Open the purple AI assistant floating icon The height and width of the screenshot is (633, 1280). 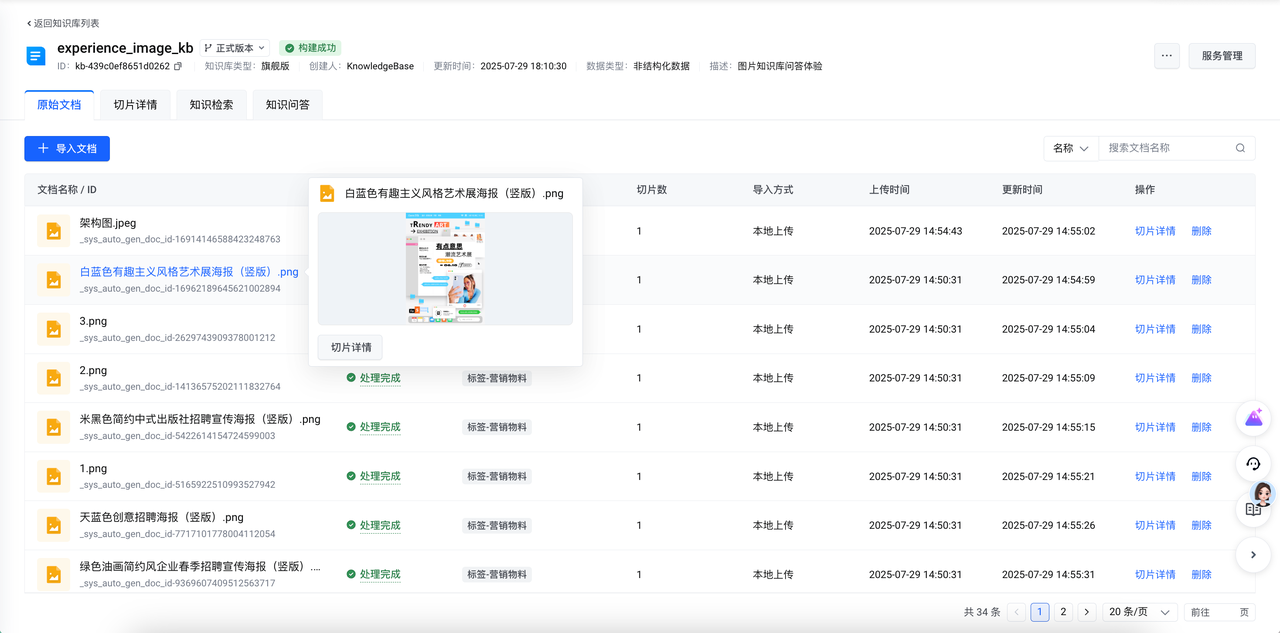tap(1254, 418)
